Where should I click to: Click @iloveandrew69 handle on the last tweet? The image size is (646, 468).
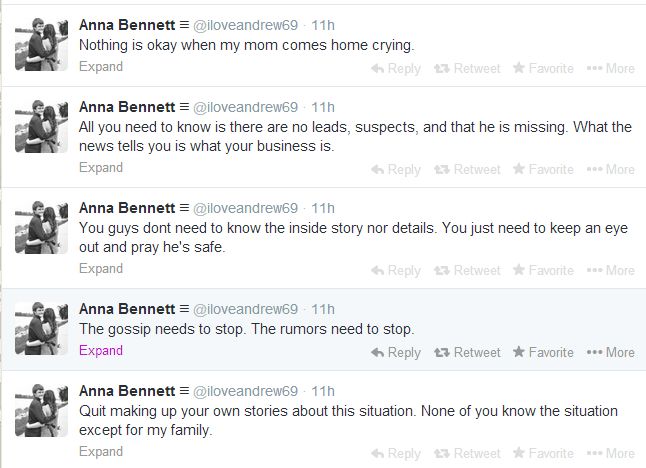pos(245,390)
